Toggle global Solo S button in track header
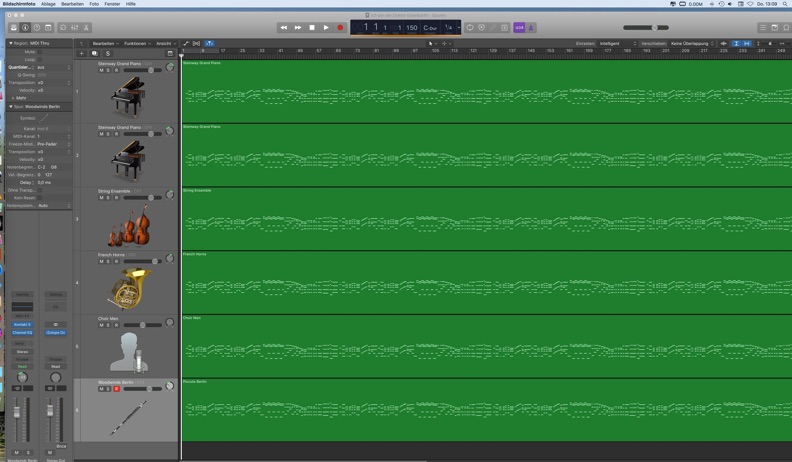This screenshot has height=462, width=792. pos(108,54)
